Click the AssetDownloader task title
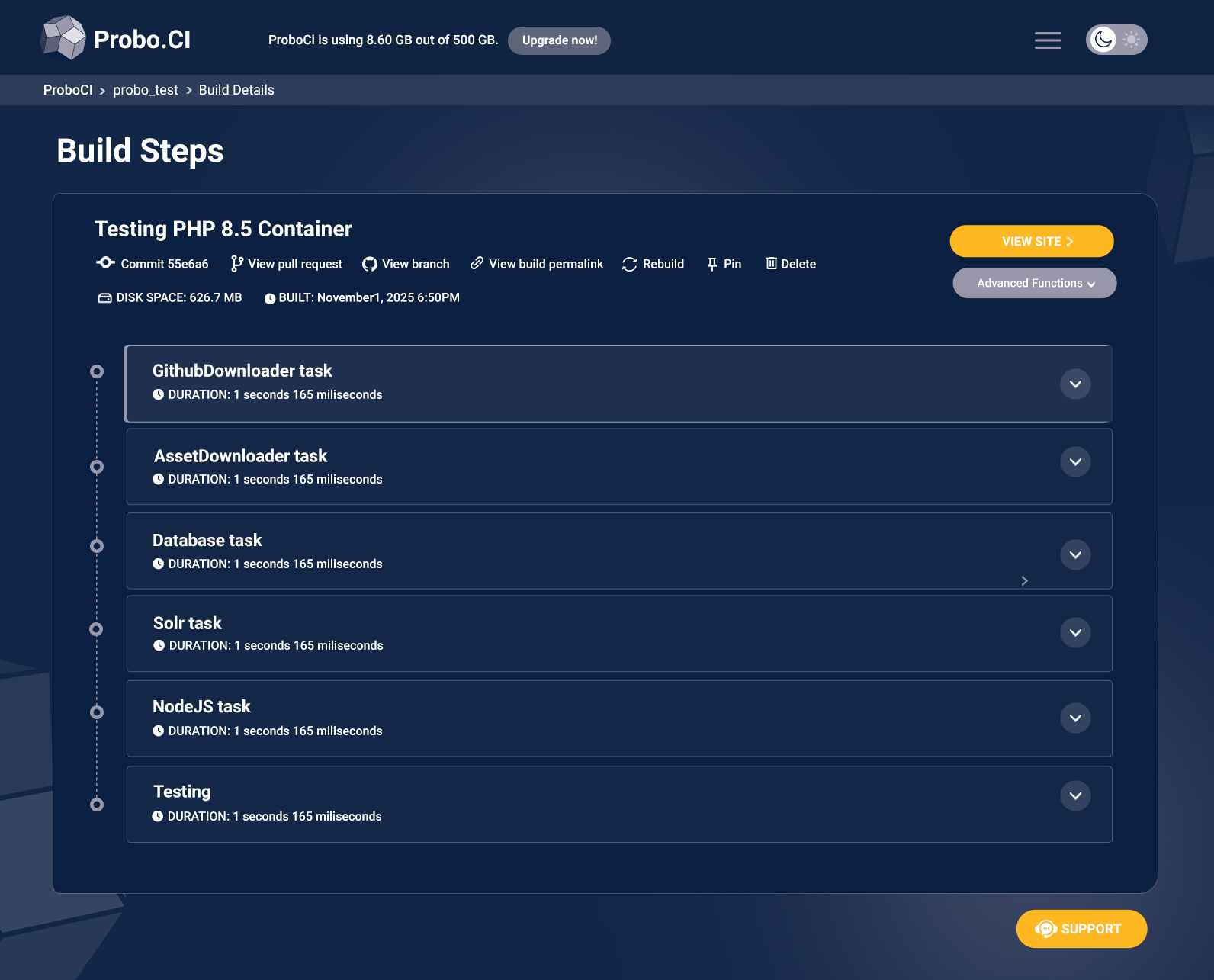The width and height of the screenshot is (1214, 980). [240, 456]
